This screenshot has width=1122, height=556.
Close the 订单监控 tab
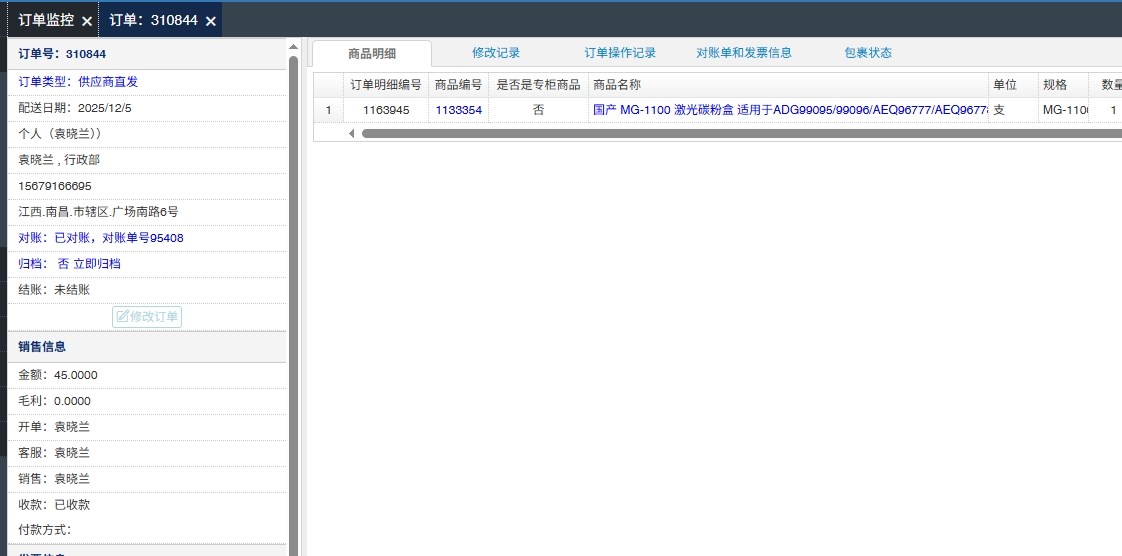click(x=87, y=21)
